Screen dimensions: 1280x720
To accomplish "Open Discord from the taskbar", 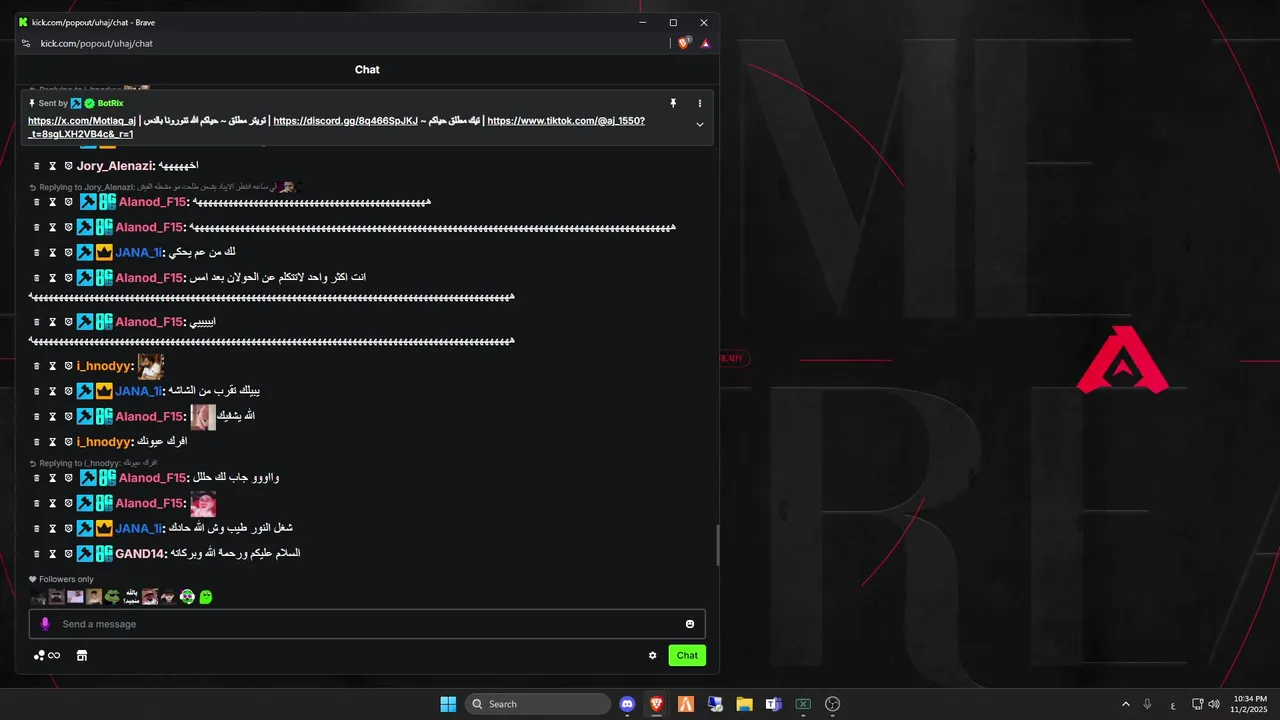I will (x=627, y=704).
